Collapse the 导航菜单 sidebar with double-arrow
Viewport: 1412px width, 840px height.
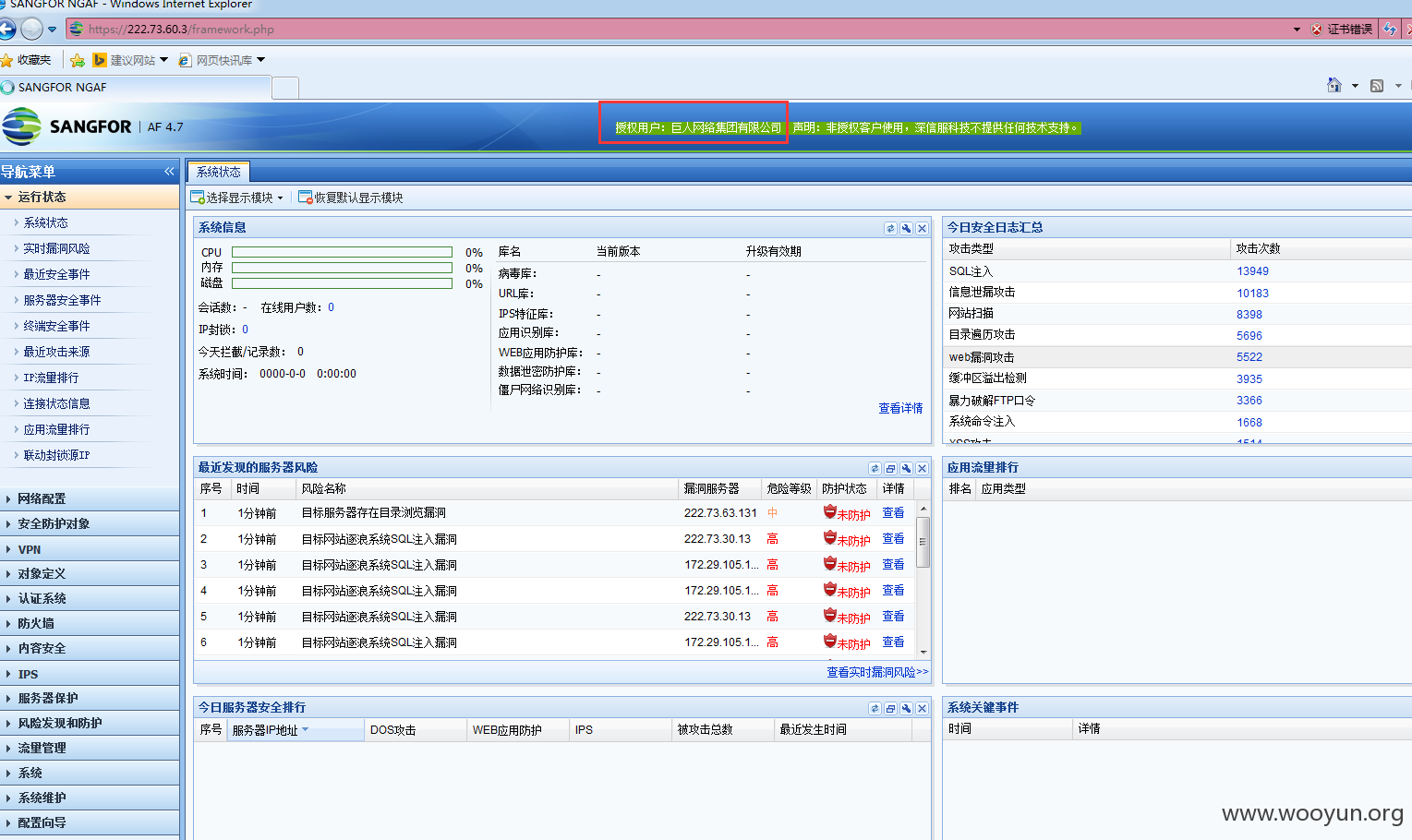(x=169, y=172)
